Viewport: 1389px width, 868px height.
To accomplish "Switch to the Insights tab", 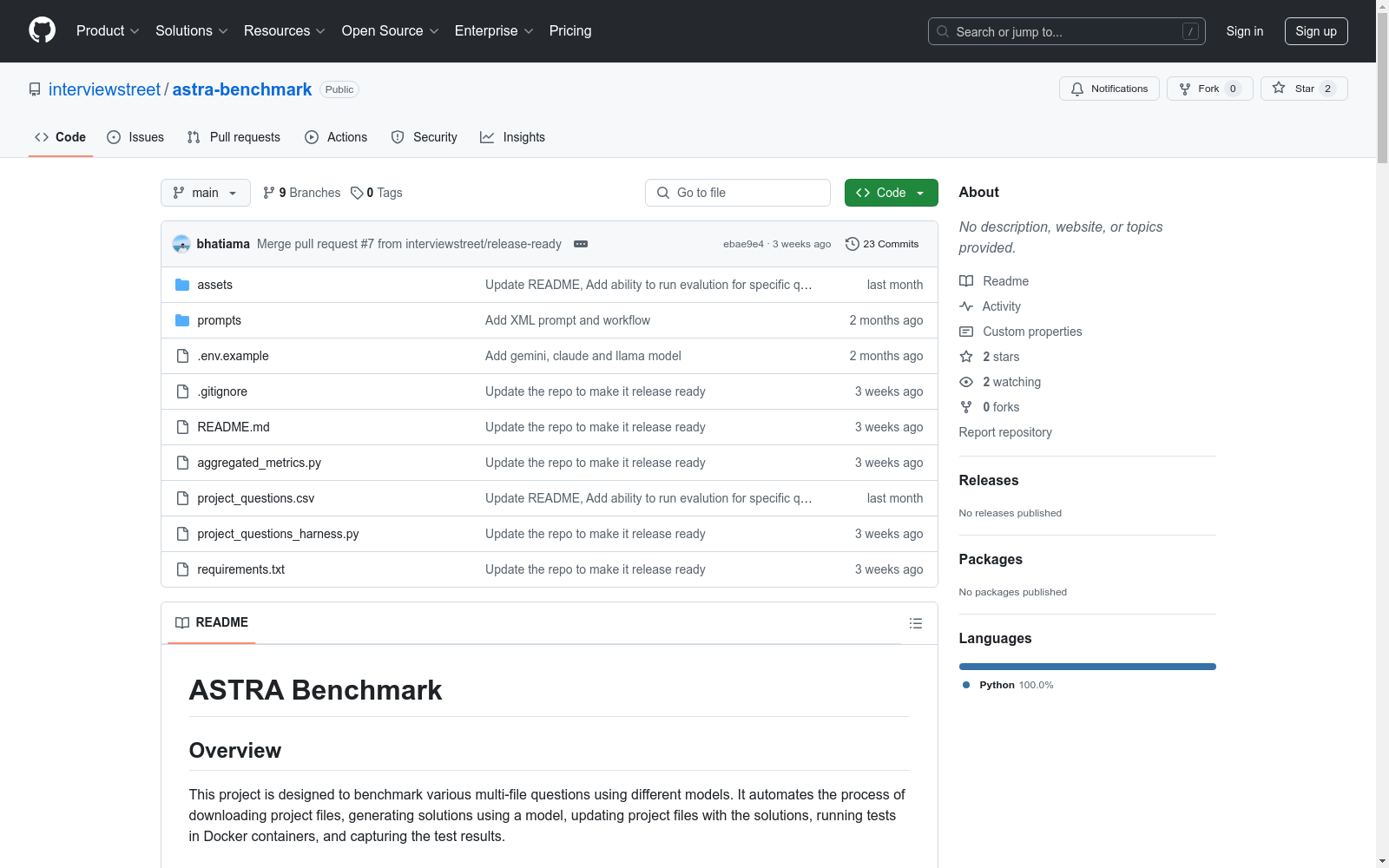I will tap(512, 137).
